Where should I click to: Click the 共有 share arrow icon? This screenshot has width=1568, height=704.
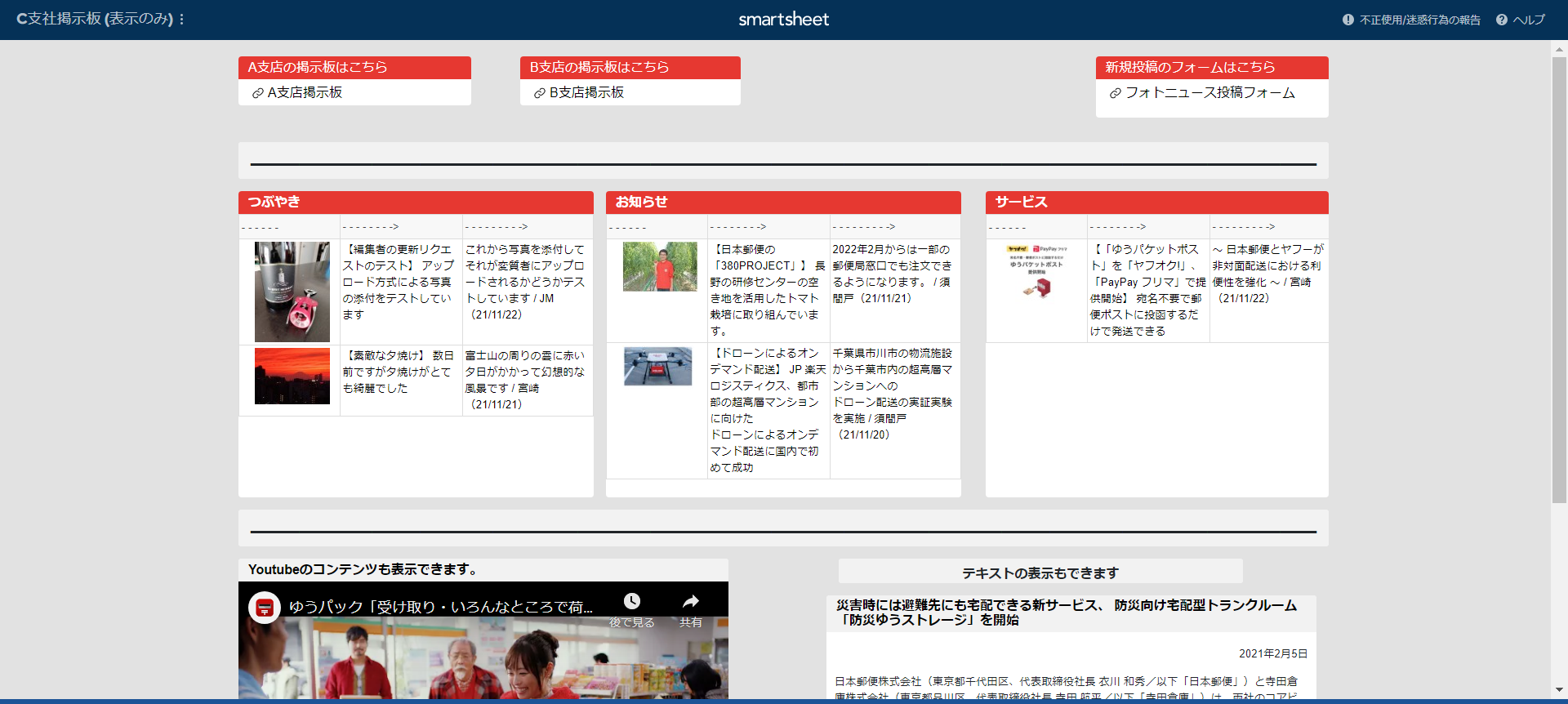(x=691, y=602)
